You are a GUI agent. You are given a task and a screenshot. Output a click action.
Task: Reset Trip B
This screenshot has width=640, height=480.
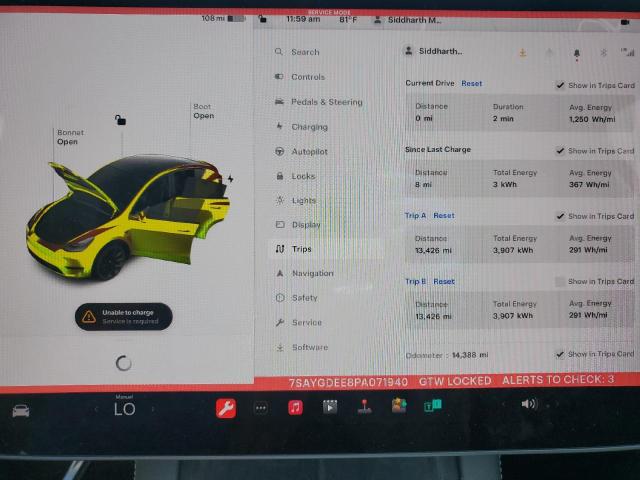click(x=444, y=281)
